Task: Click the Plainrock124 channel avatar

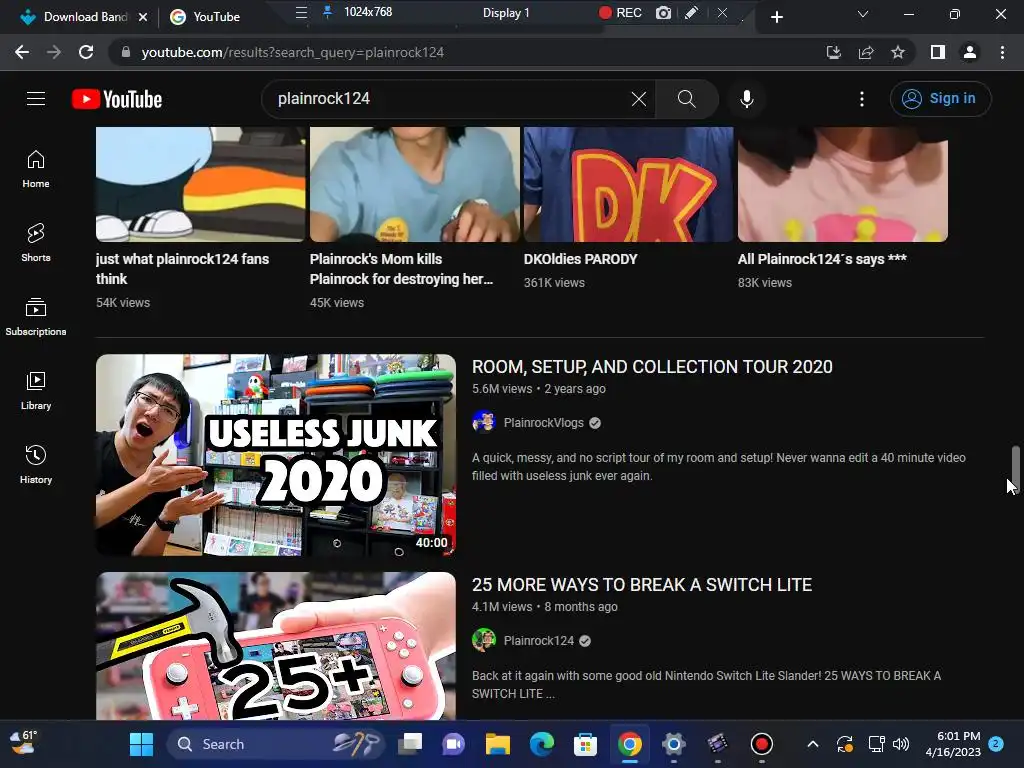Action: (484, 640)
